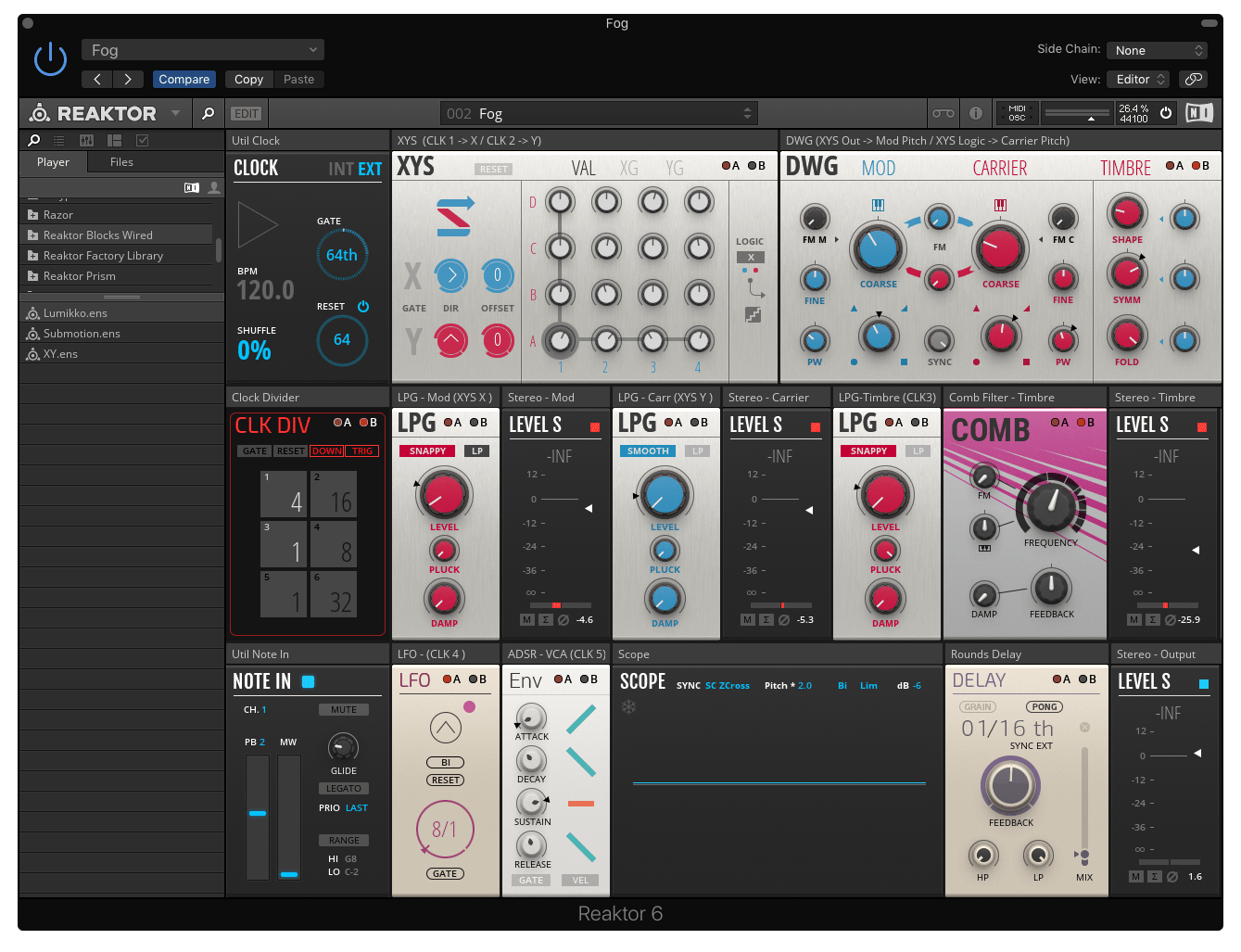The image size is (1241, 952).
Task: Click the next preset arrow button
Action: [128, 79]
